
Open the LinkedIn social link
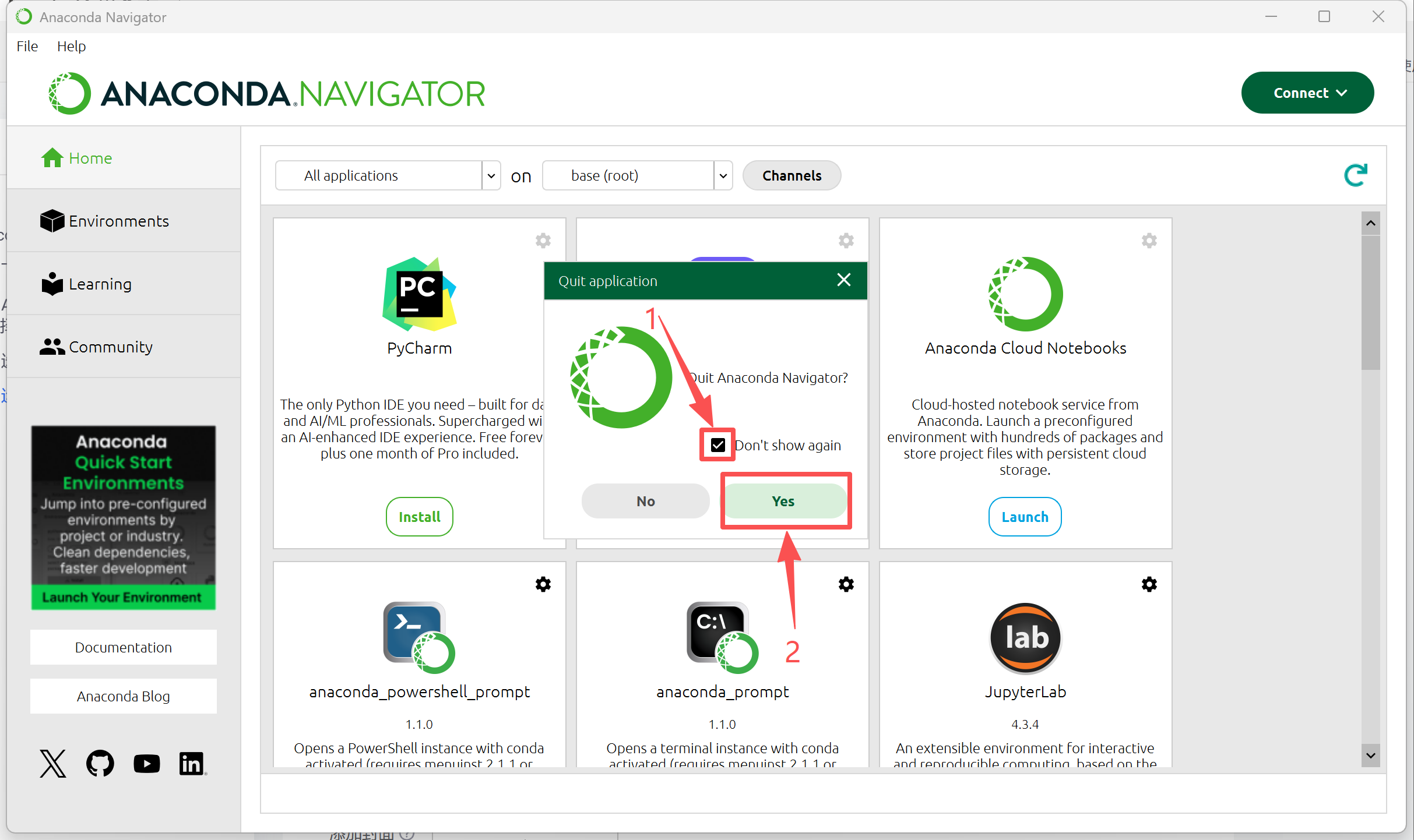point(192,763)
